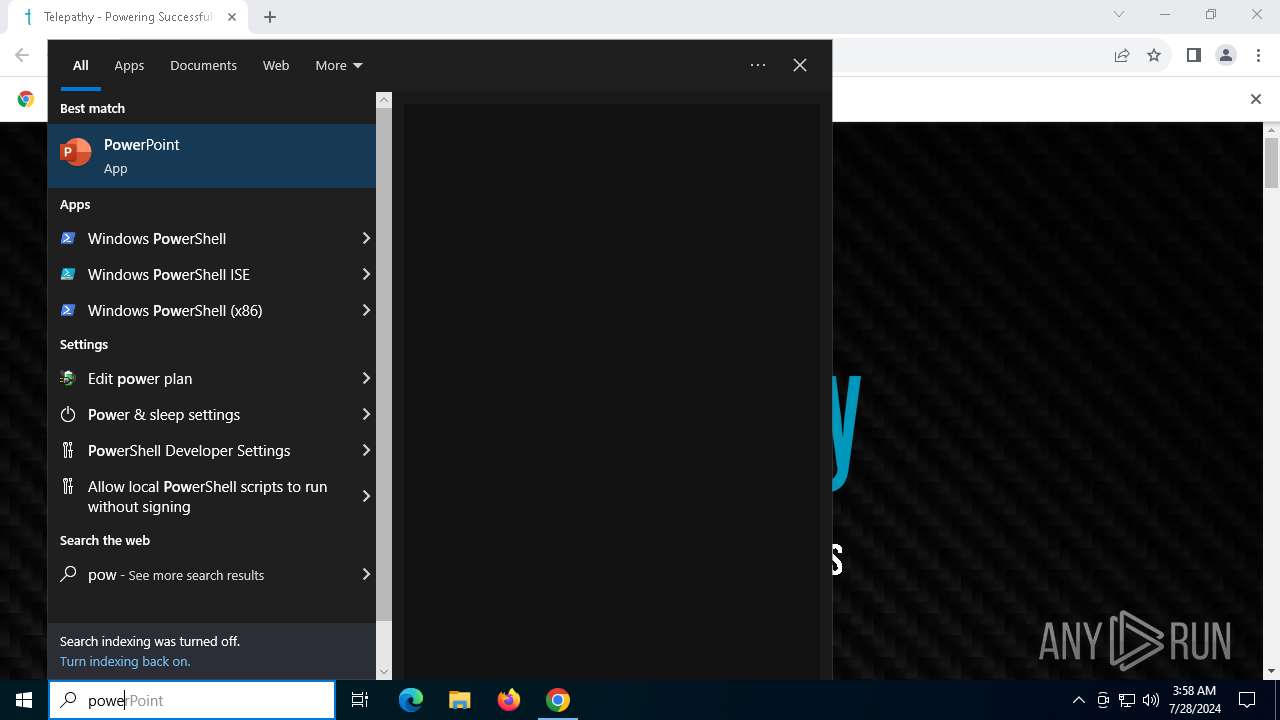
Task: Click the Chrome logo in the infobar
Action: tap(26, 99)
